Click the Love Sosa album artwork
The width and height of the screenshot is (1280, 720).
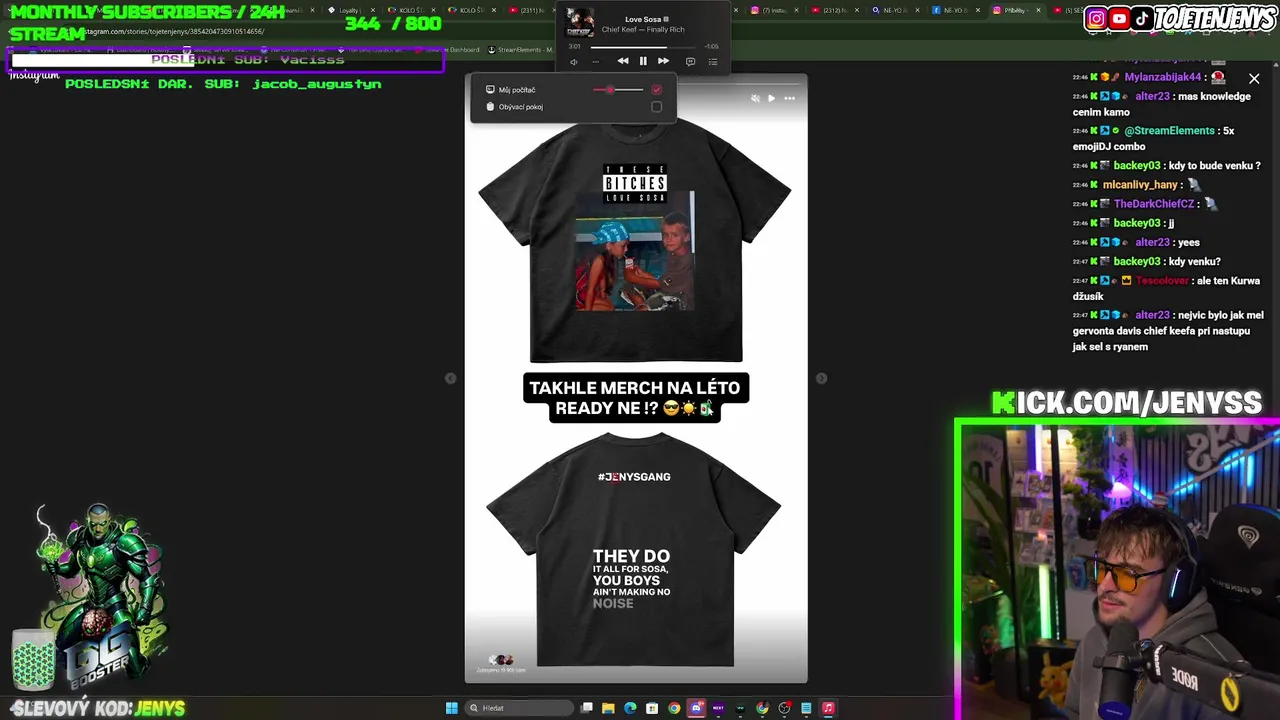coord(580,23)
